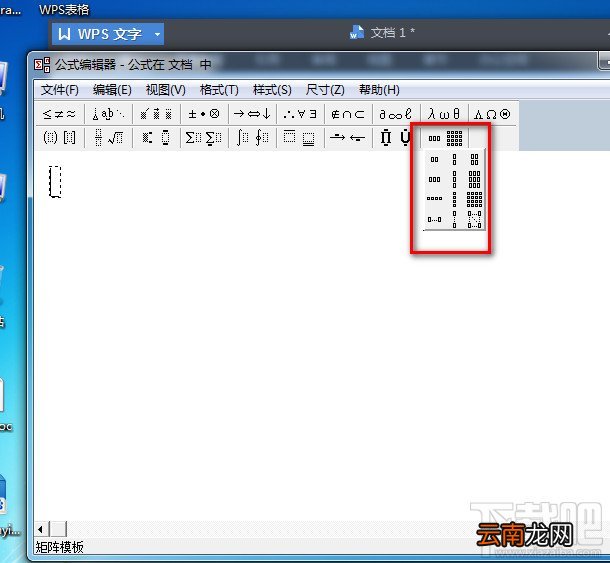Insert a 2x2 matrix template
This screenshot has height=563, width=610.
(x=474, y=159)
